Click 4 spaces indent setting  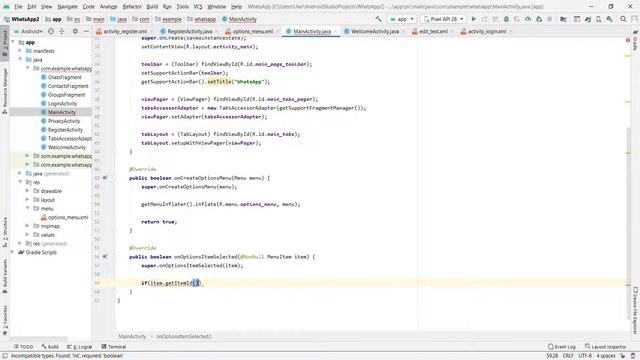tap(606, 356)
